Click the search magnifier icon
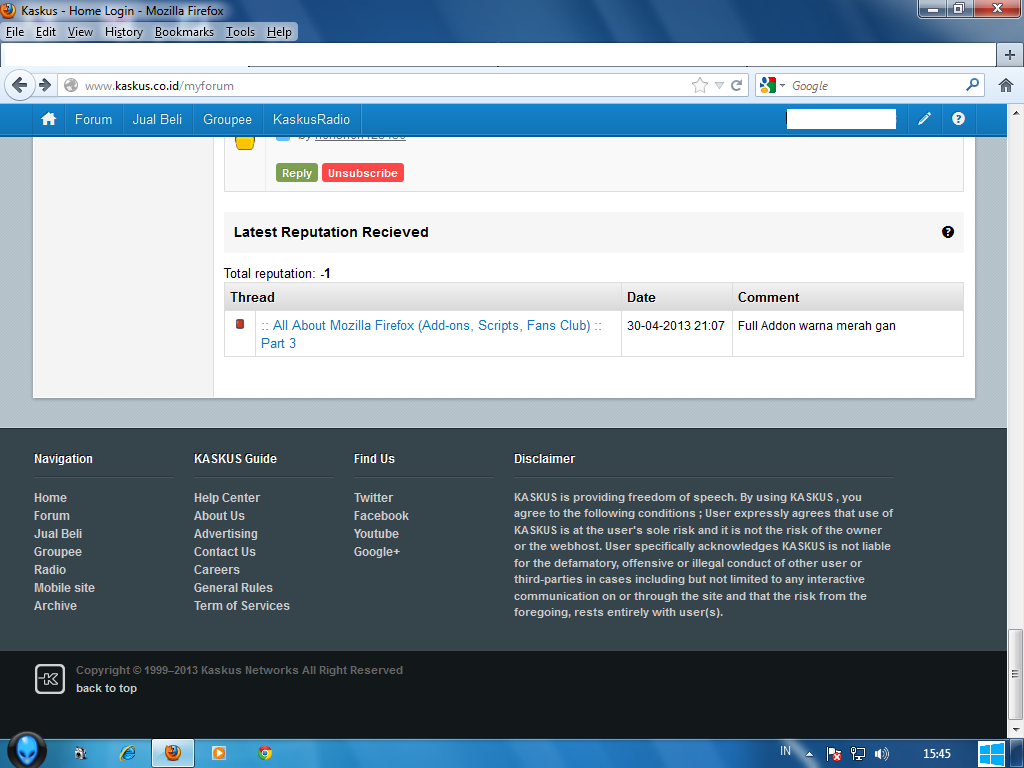This screenshot has height=768, width=1024. click(972, 85)
